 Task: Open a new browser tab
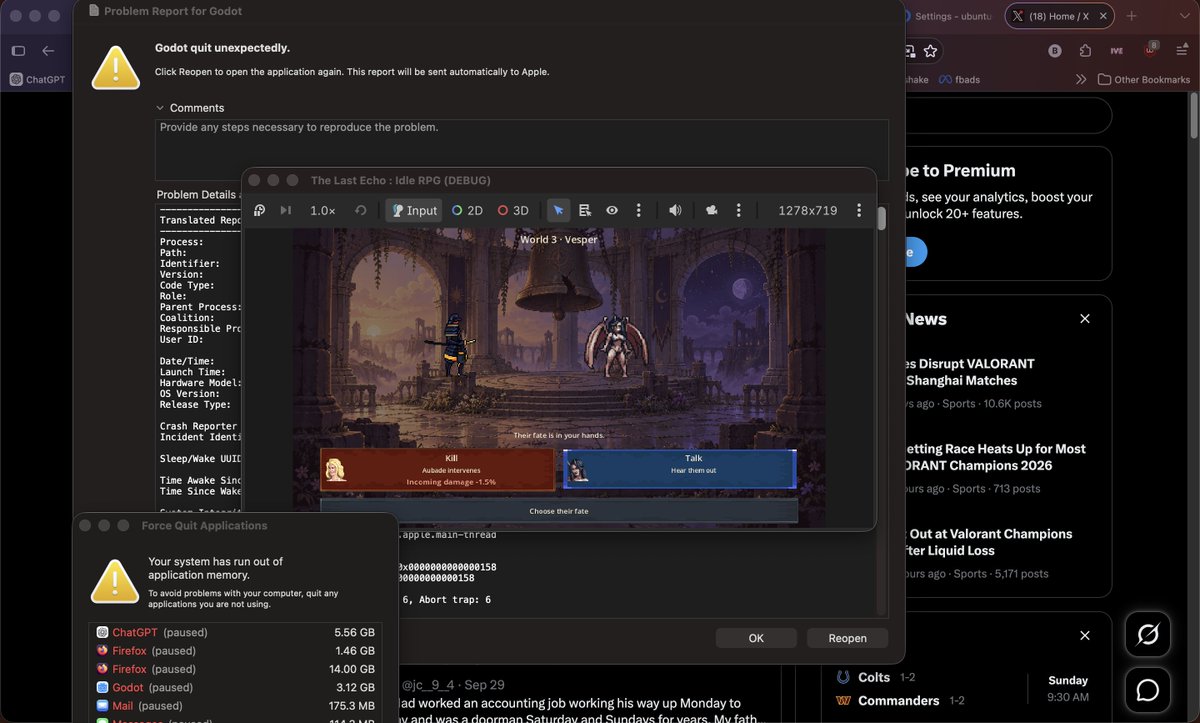[1132, 16]
